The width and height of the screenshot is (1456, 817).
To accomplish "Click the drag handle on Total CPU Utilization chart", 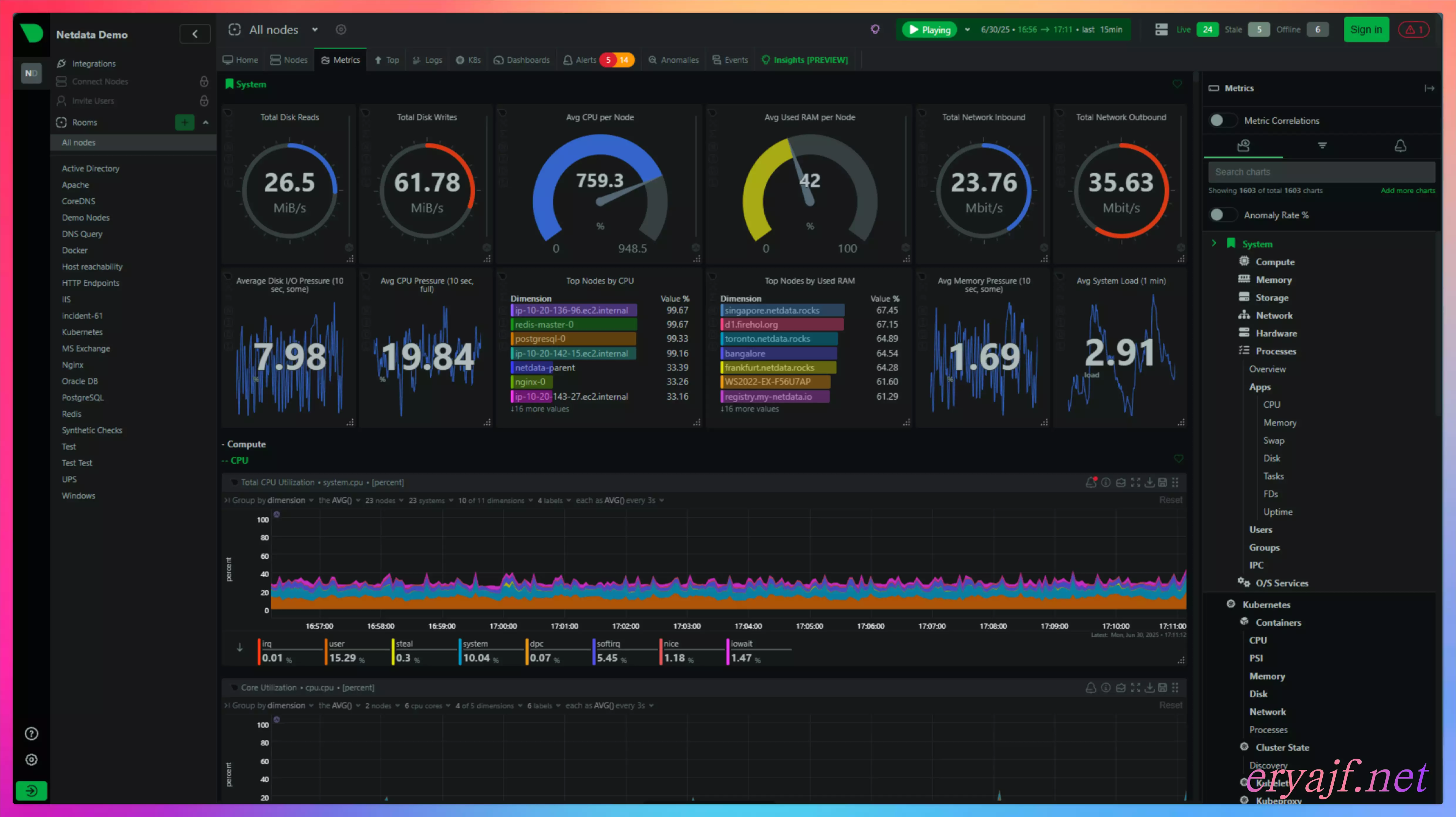I will coord(1176,482).
